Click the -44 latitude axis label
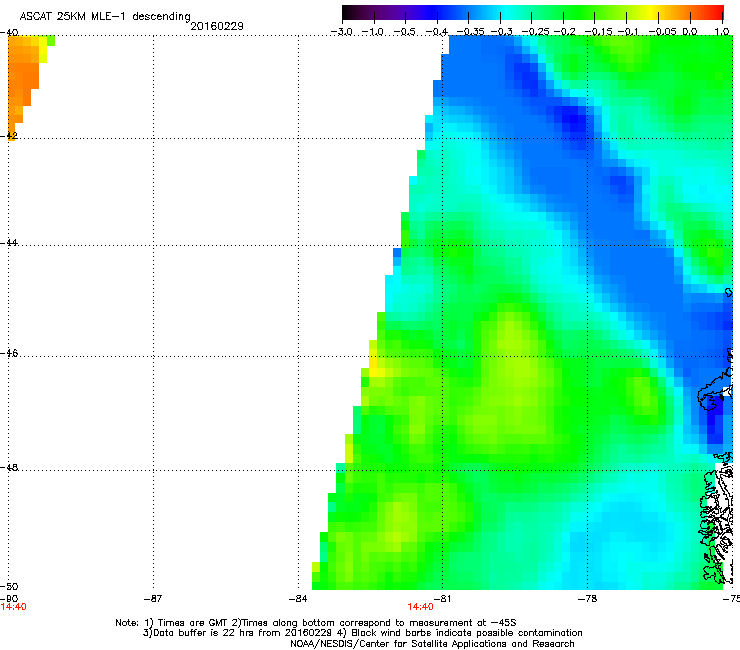 coord(9,243)
